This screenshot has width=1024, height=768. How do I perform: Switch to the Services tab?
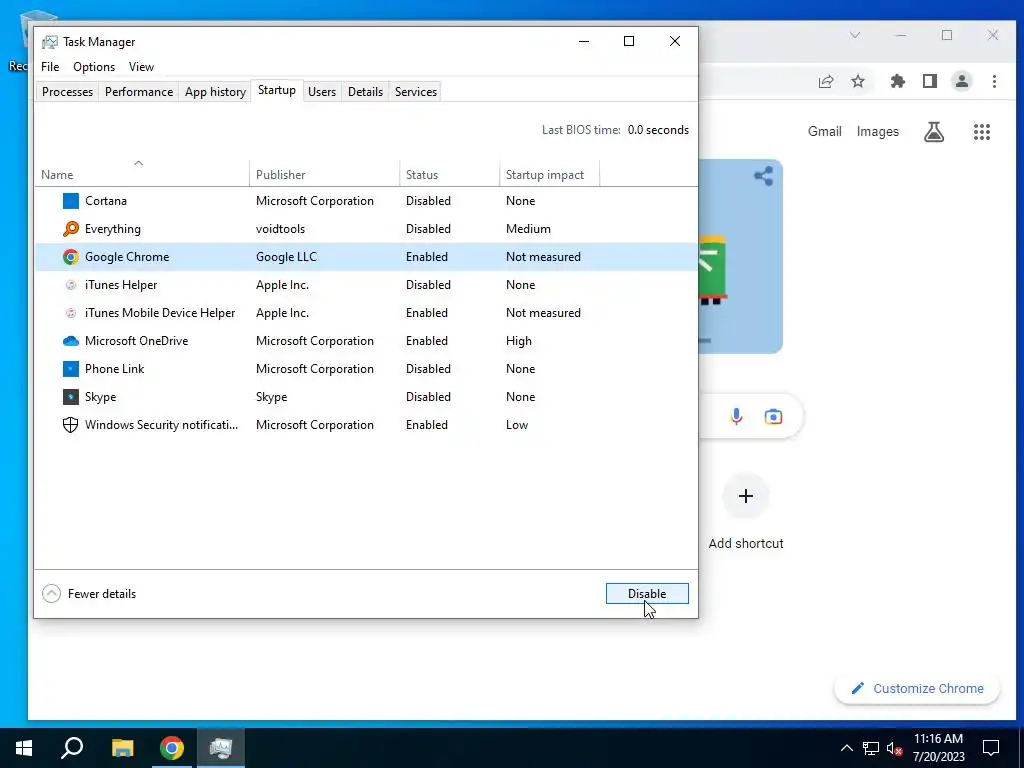[x=416, y=92]
